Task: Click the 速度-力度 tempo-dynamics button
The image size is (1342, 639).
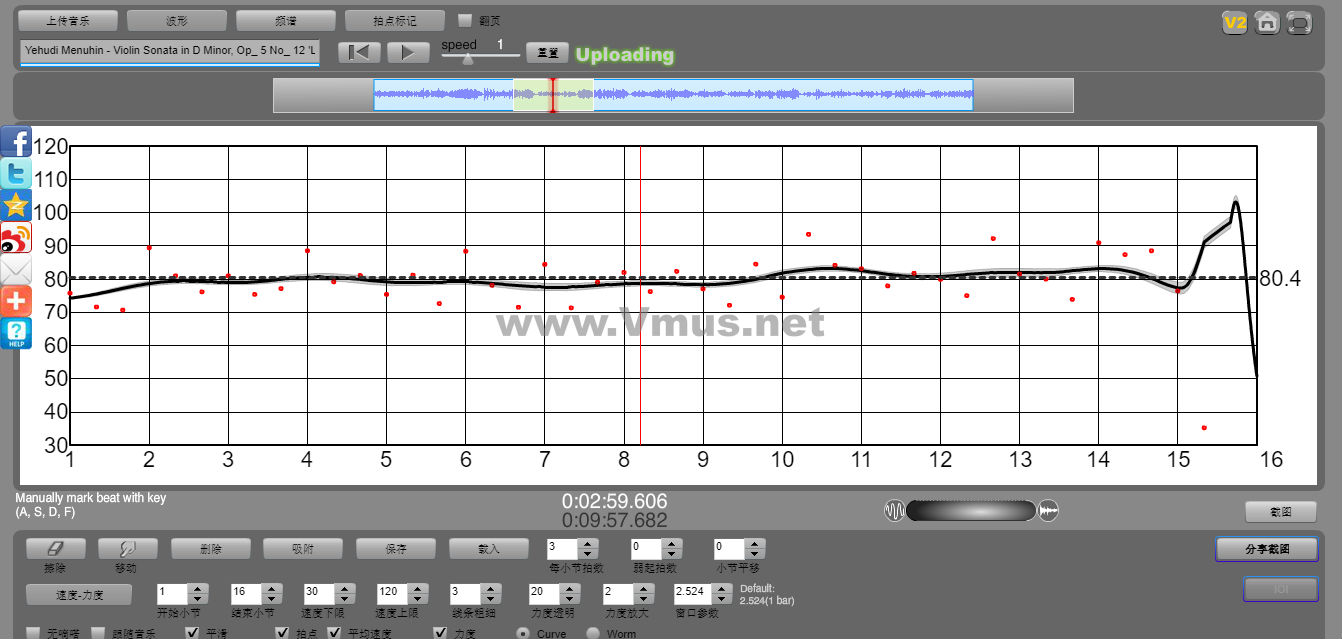Action: (80, 594)
